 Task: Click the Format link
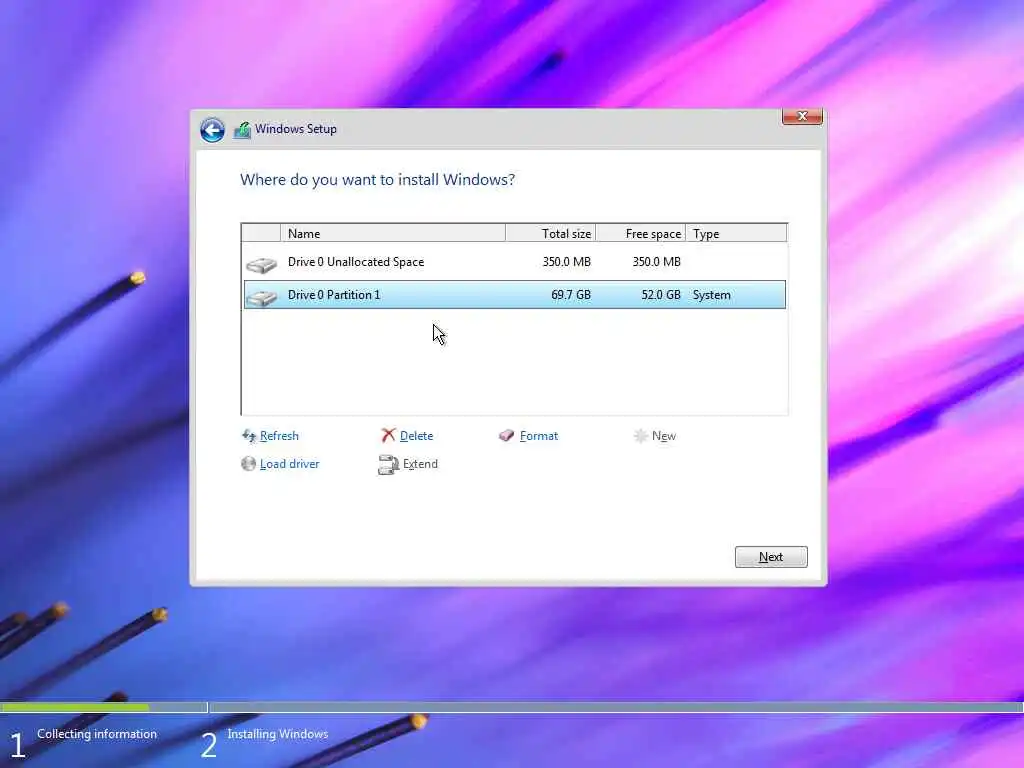(539, 436)
